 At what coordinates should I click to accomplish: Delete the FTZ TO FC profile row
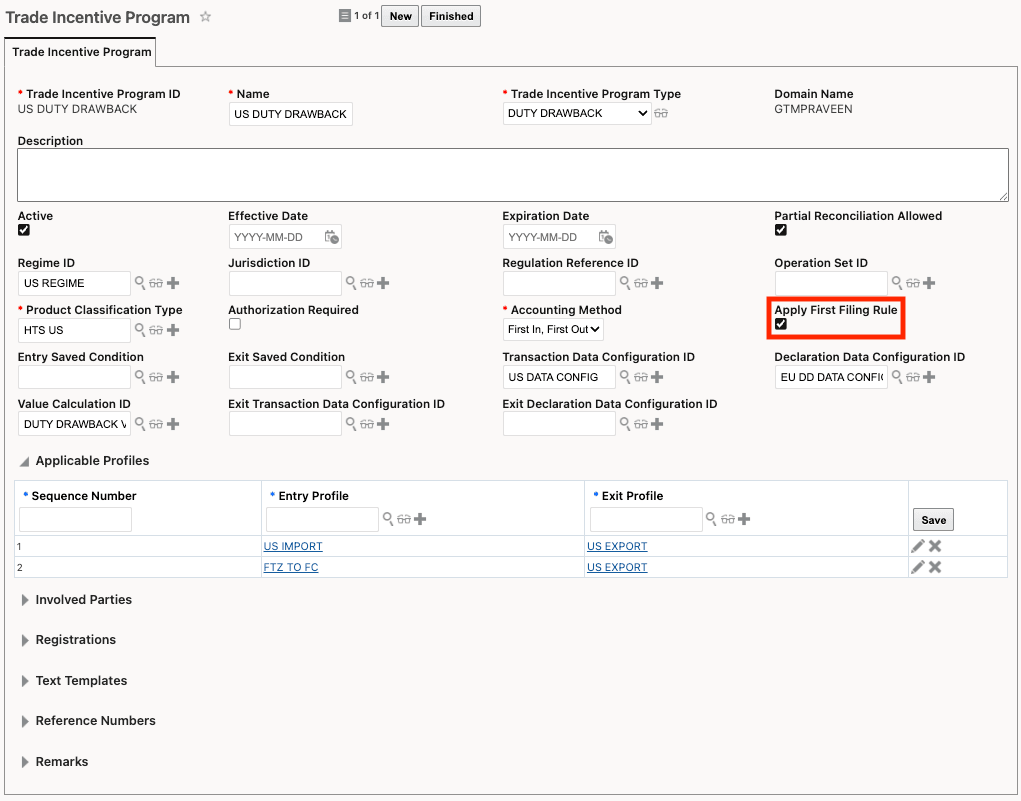[x=935, y=567]
